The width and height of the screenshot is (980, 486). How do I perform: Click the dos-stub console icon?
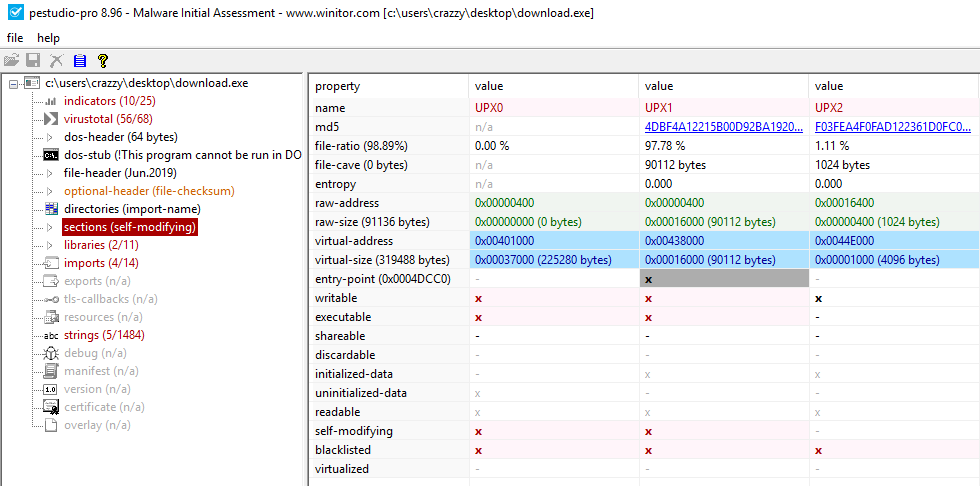click(51, 155)
